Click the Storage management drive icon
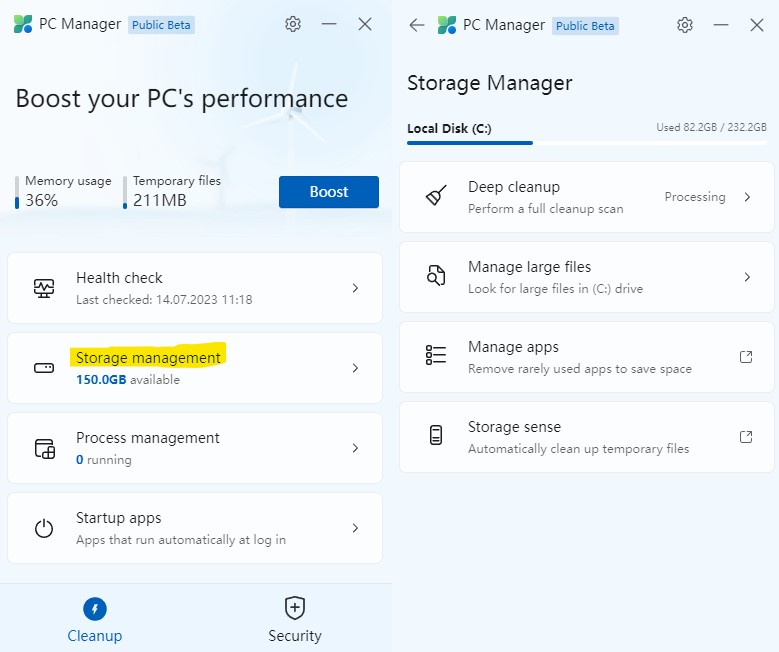The width and height of the screenshot is (779, 652). coord(44,368)
